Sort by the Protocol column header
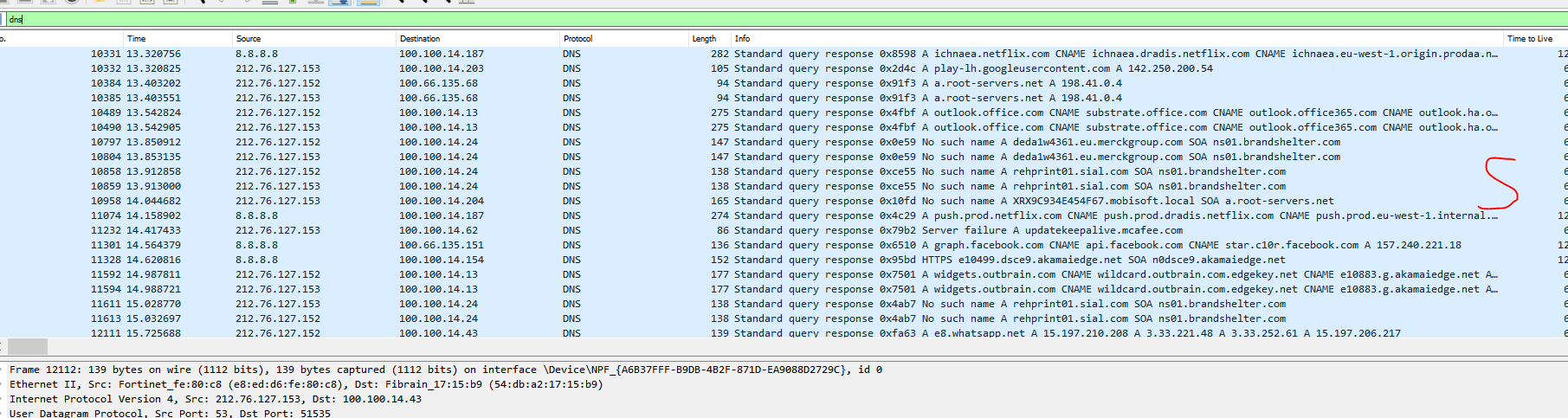The width and height of the screenshot is (1568, 418). [623, 38]
